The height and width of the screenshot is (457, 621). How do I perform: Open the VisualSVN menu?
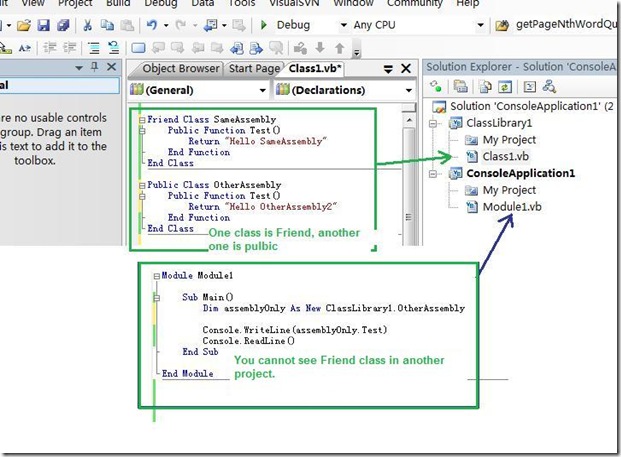click(x=293, y=3)
